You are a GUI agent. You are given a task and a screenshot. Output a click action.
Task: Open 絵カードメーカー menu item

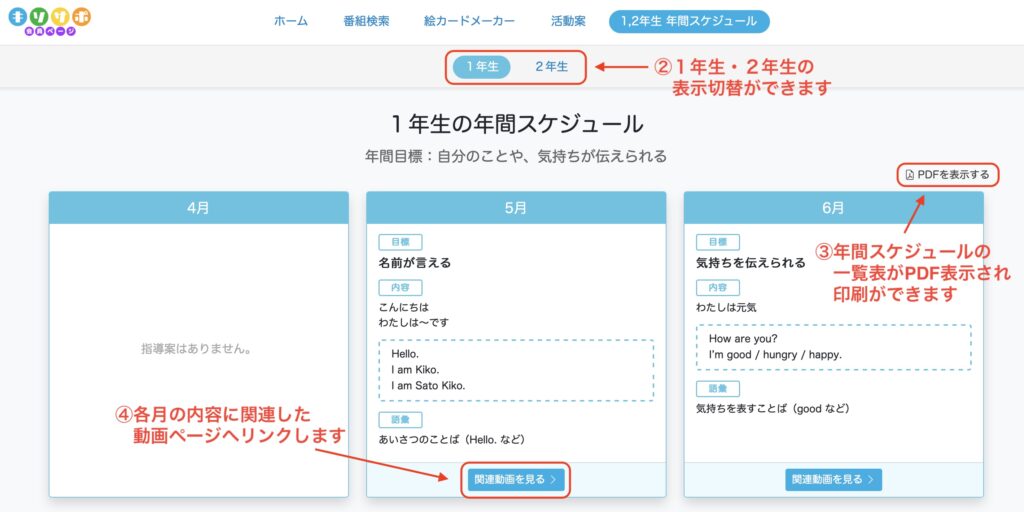tap(469, 21)
